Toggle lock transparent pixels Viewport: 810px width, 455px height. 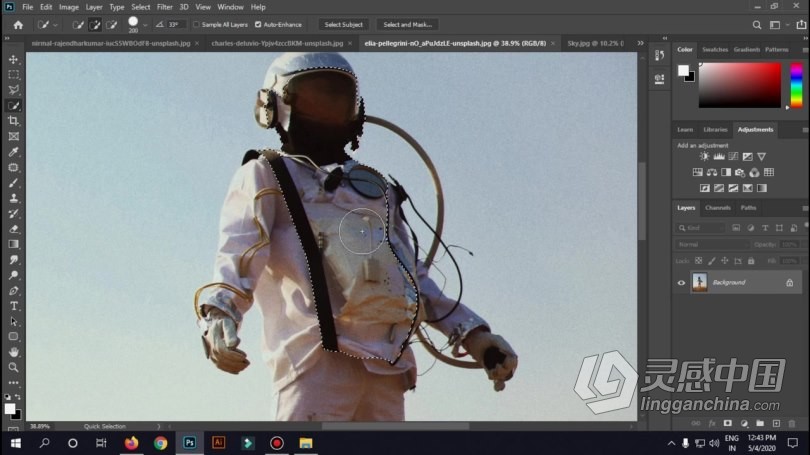698,261
